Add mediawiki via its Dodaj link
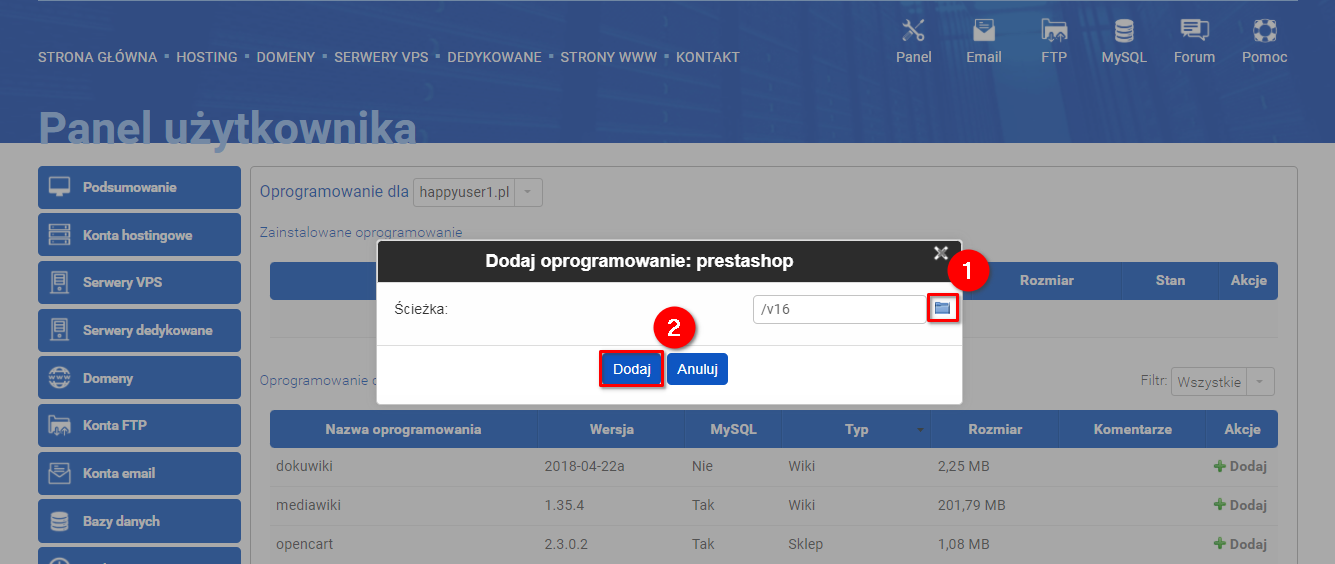 1240,505
